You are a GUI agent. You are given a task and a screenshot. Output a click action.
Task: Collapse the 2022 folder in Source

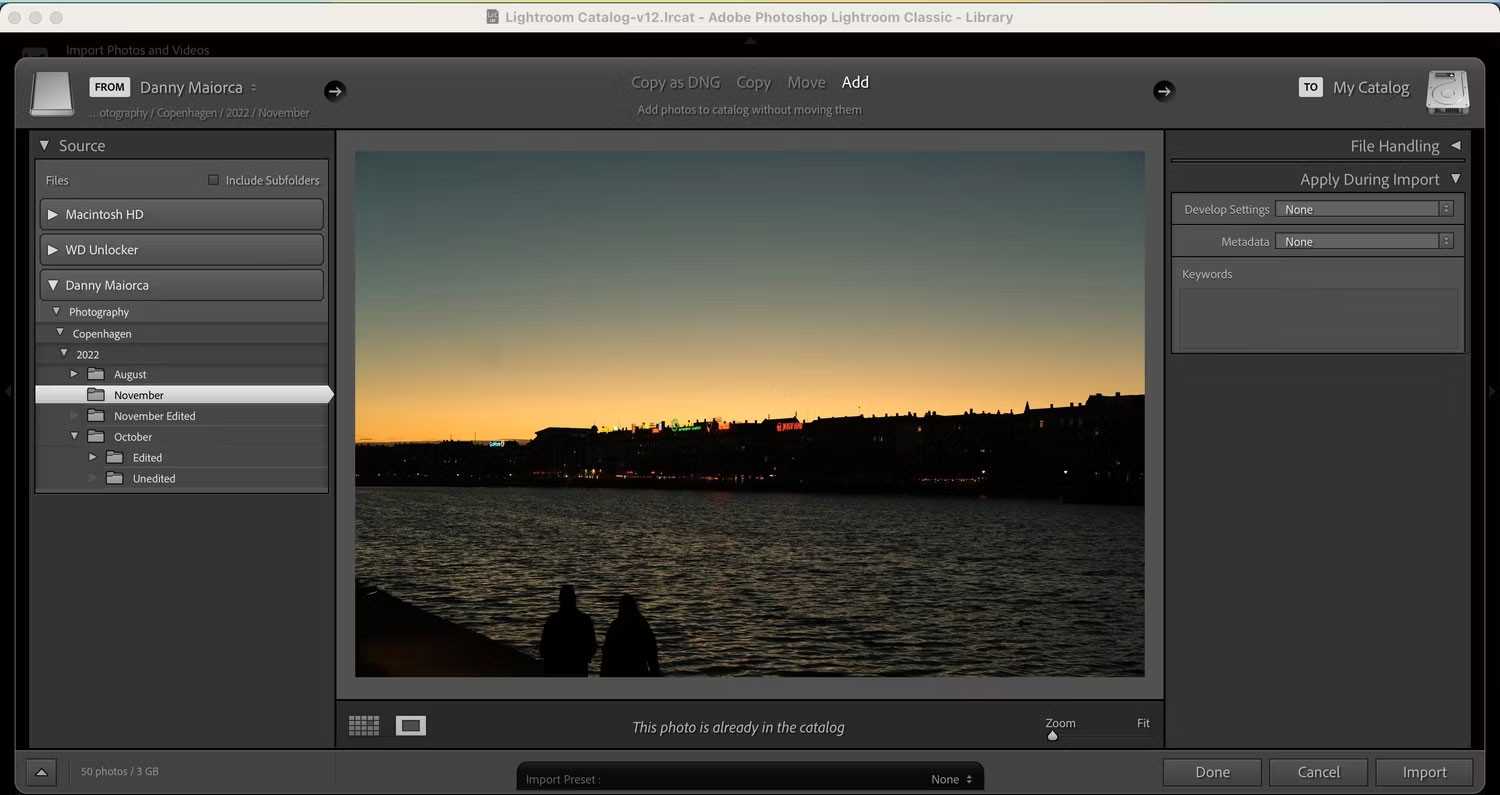click(63, 353)
